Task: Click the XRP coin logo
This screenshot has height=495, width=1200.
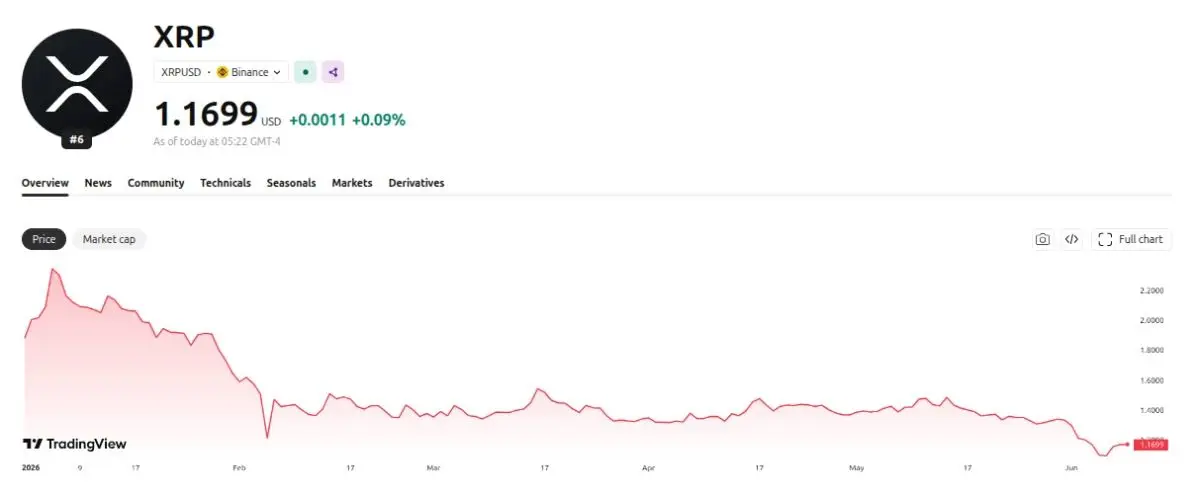Action: click(77, 83)
